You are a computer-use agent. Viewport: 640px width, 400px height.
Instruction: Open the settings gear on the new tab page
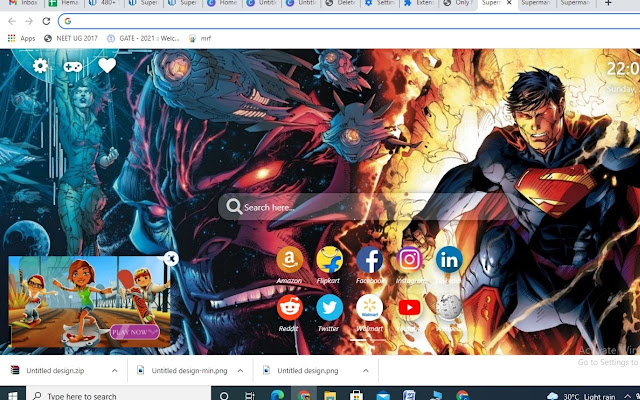[x=40, y=66]
